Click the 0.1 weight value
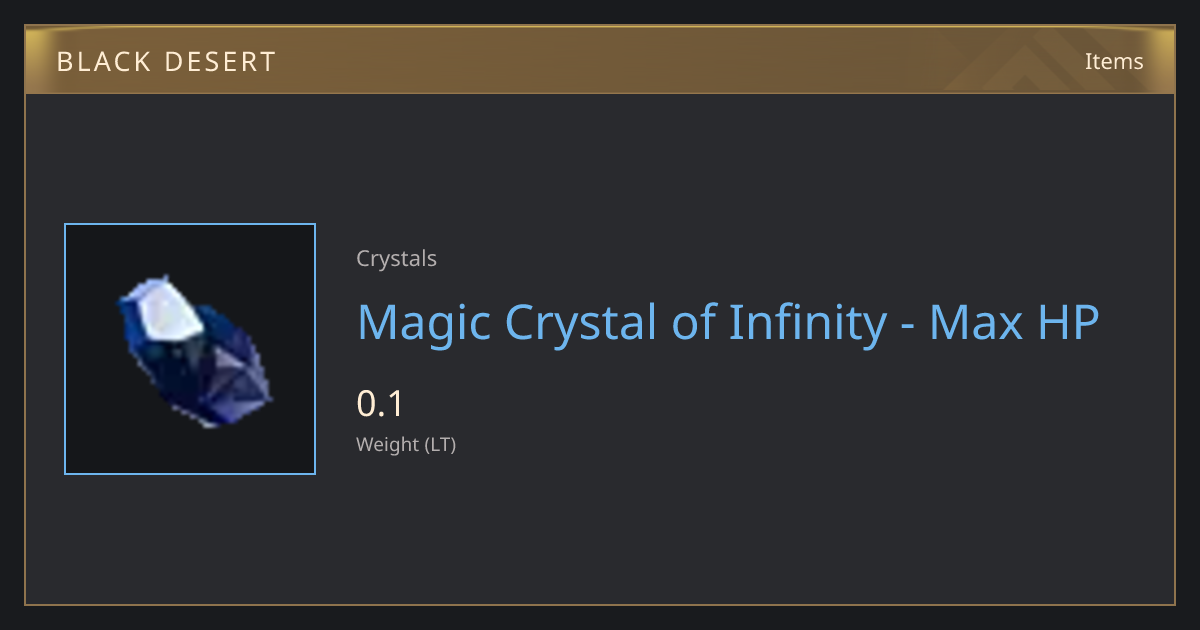 point(379,404)
